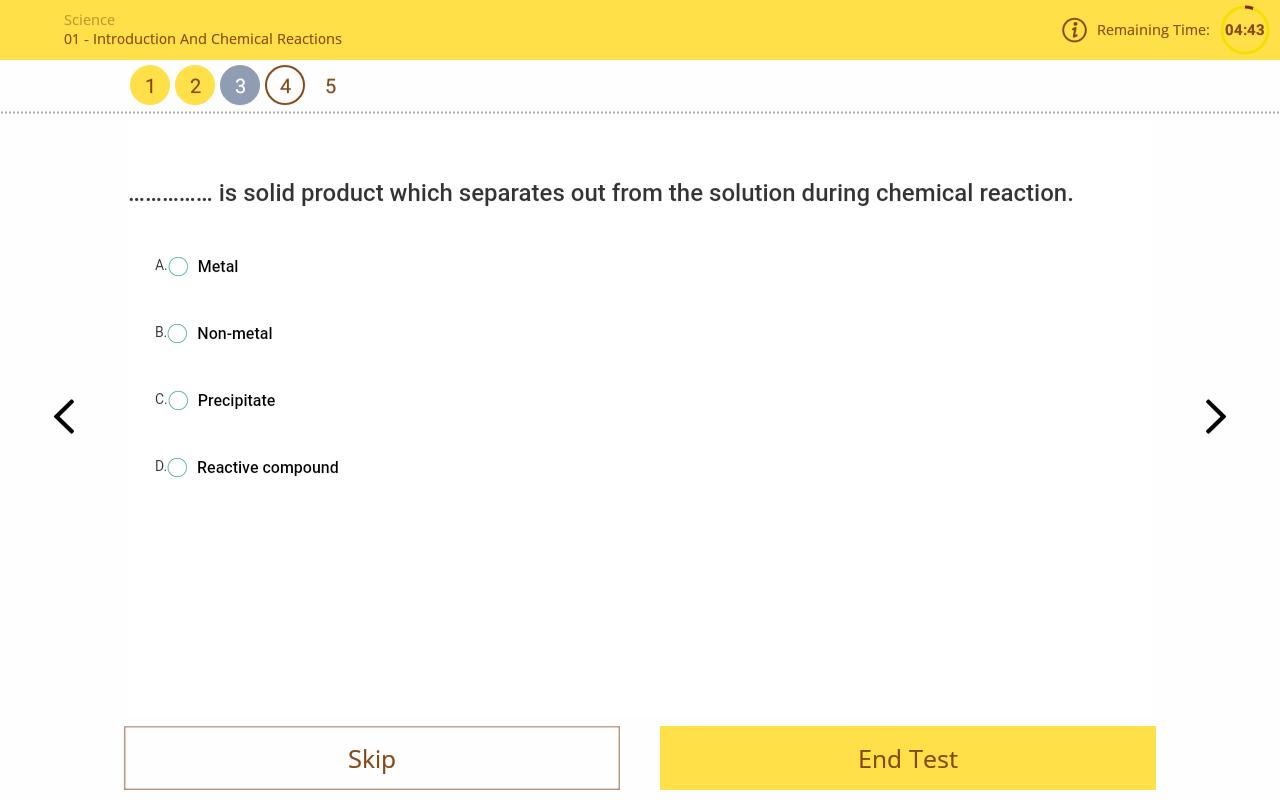
Task: Click the circular countdown timer 04:43
Action: tap(1245, 30)
